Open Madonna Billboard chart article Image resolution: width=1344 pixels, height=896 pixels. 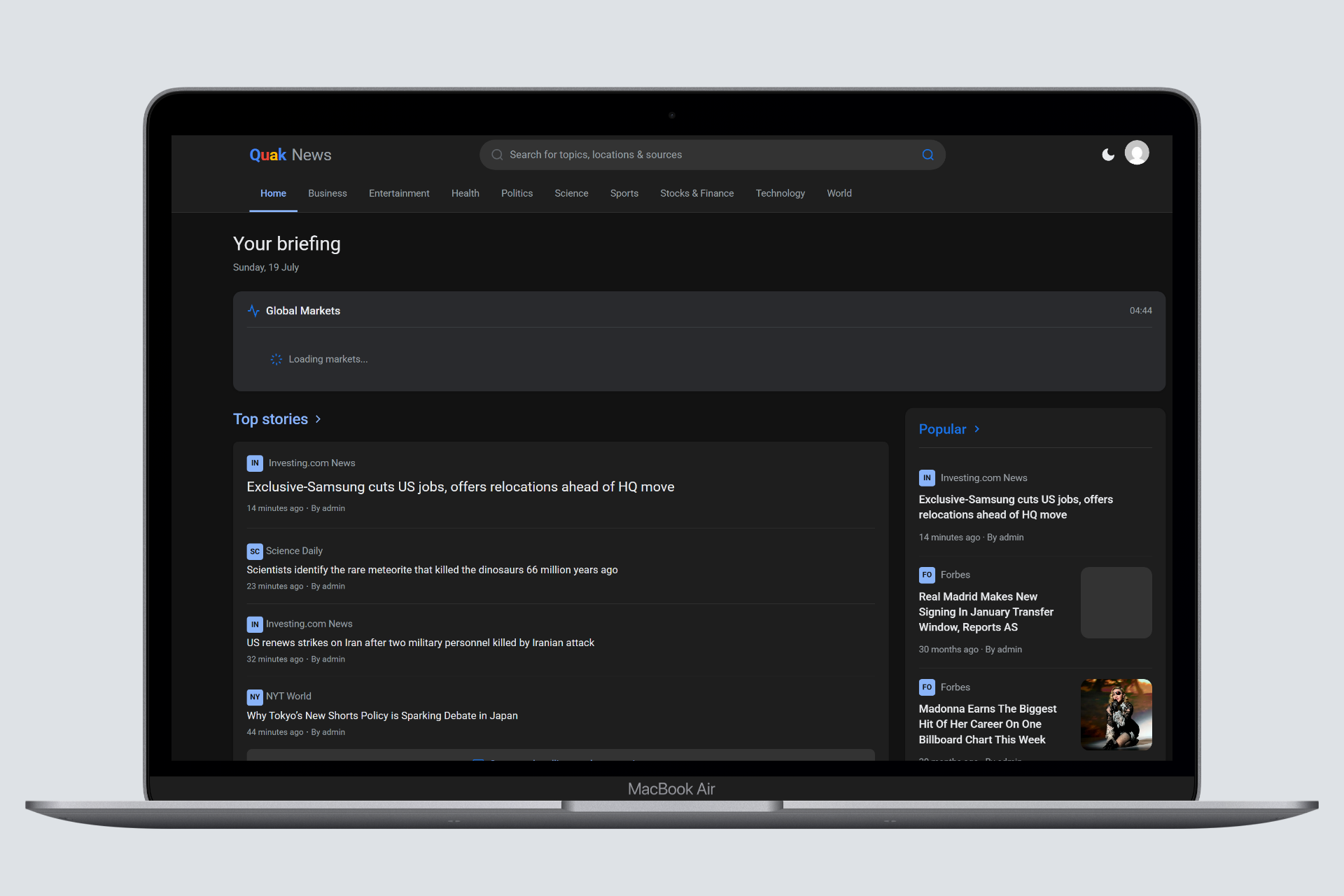pos(988,724)
